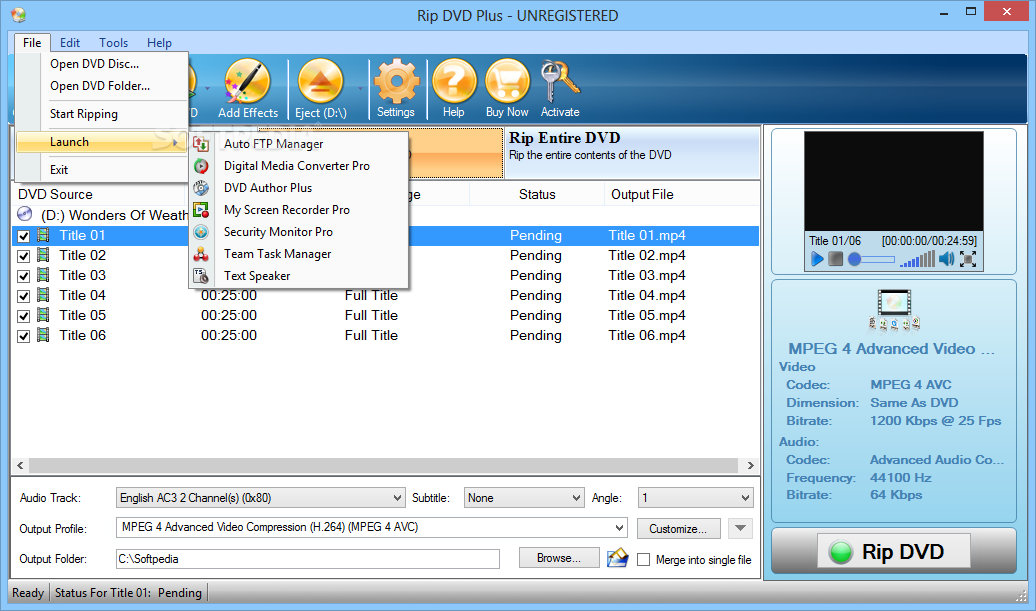Open the Eject button's dropdown arrow

click(360, 89)
